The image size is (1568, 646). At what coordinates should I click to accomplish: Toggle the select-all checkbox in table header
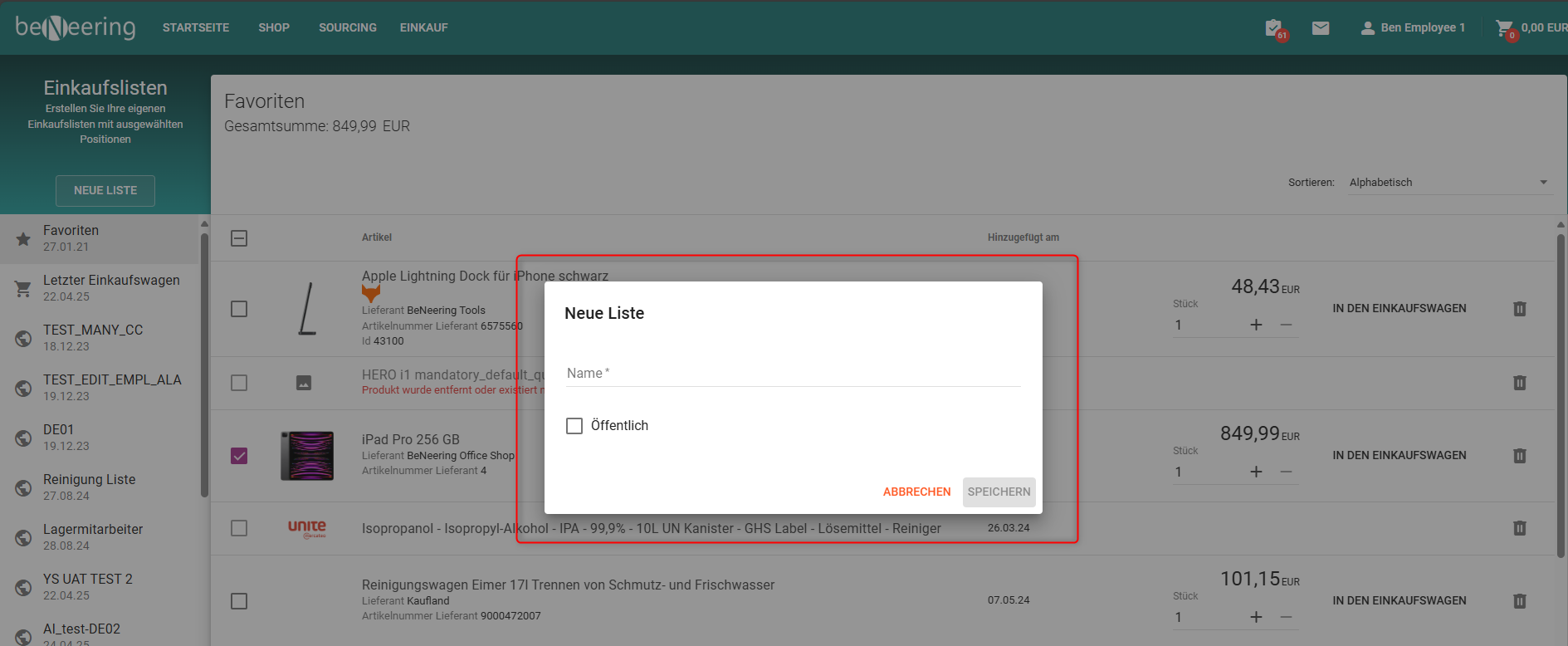click(x=239, y=238)
